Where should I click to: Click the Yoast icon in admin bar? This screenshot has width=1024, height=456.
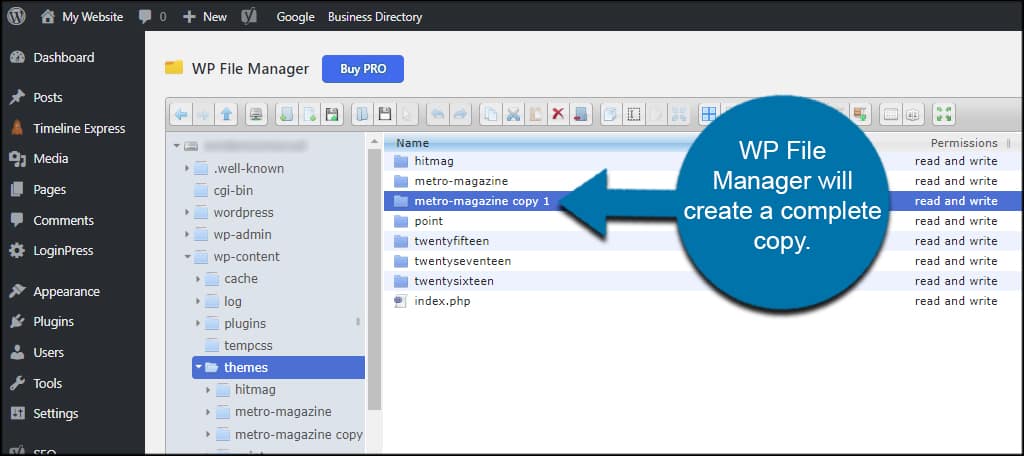[248, 16]
